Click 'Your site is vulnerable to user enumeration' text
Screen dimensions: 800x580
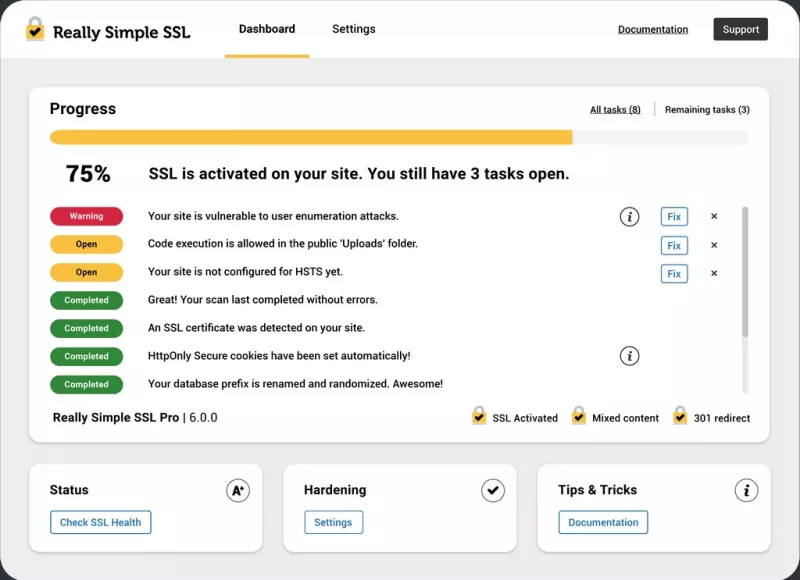point(273,216)
